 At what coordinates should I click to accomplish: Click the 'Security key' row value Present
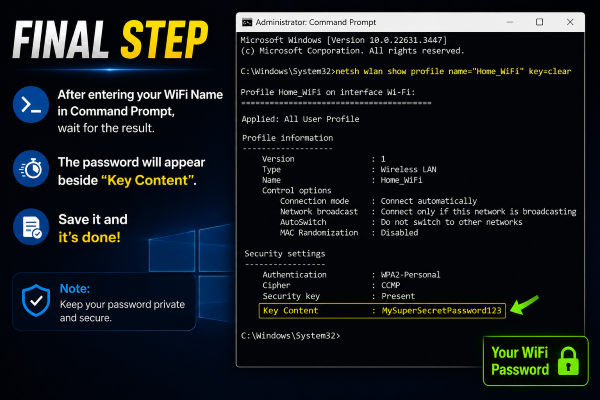click(398, 296)
